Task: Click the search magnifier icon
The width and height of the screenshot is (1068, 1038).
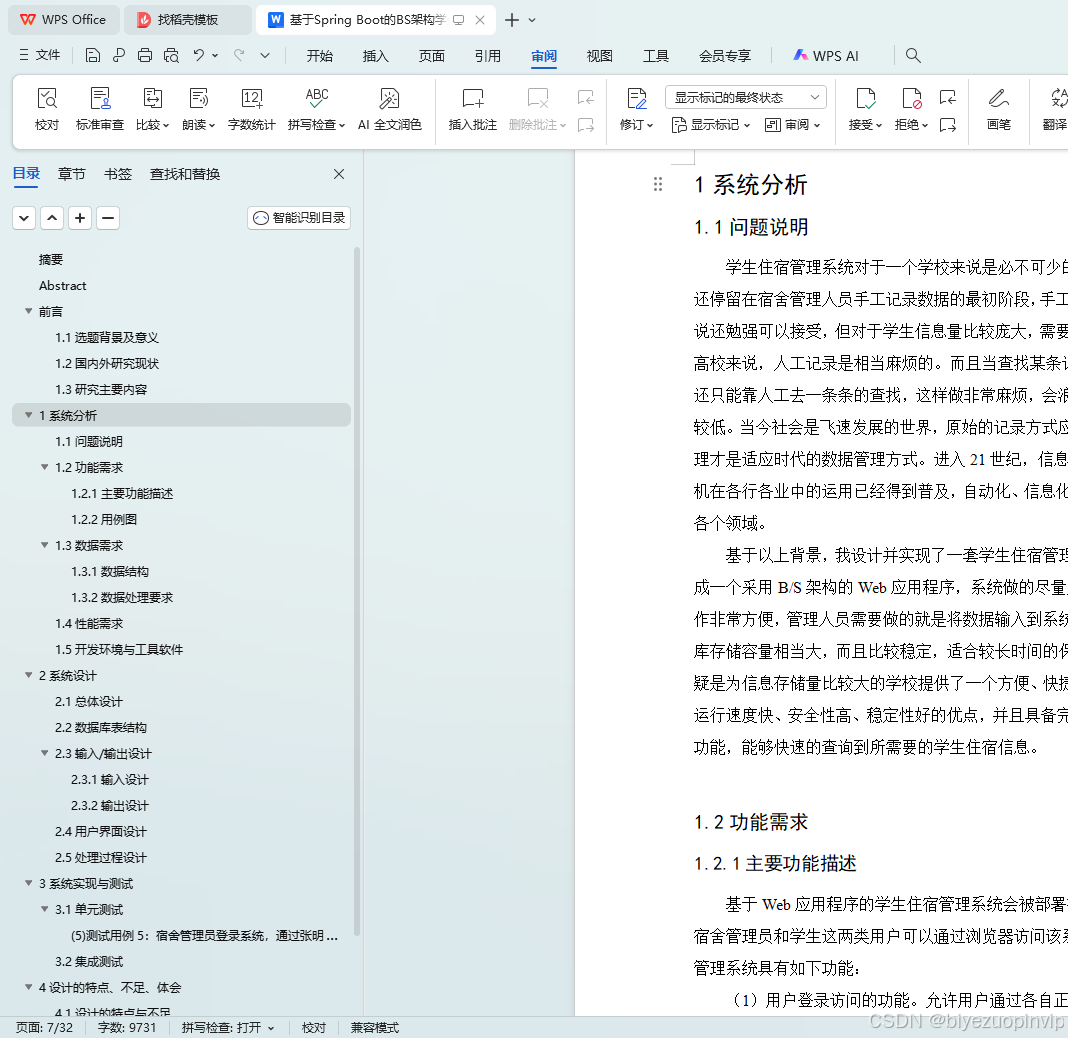Action: [x=913, y=56]
